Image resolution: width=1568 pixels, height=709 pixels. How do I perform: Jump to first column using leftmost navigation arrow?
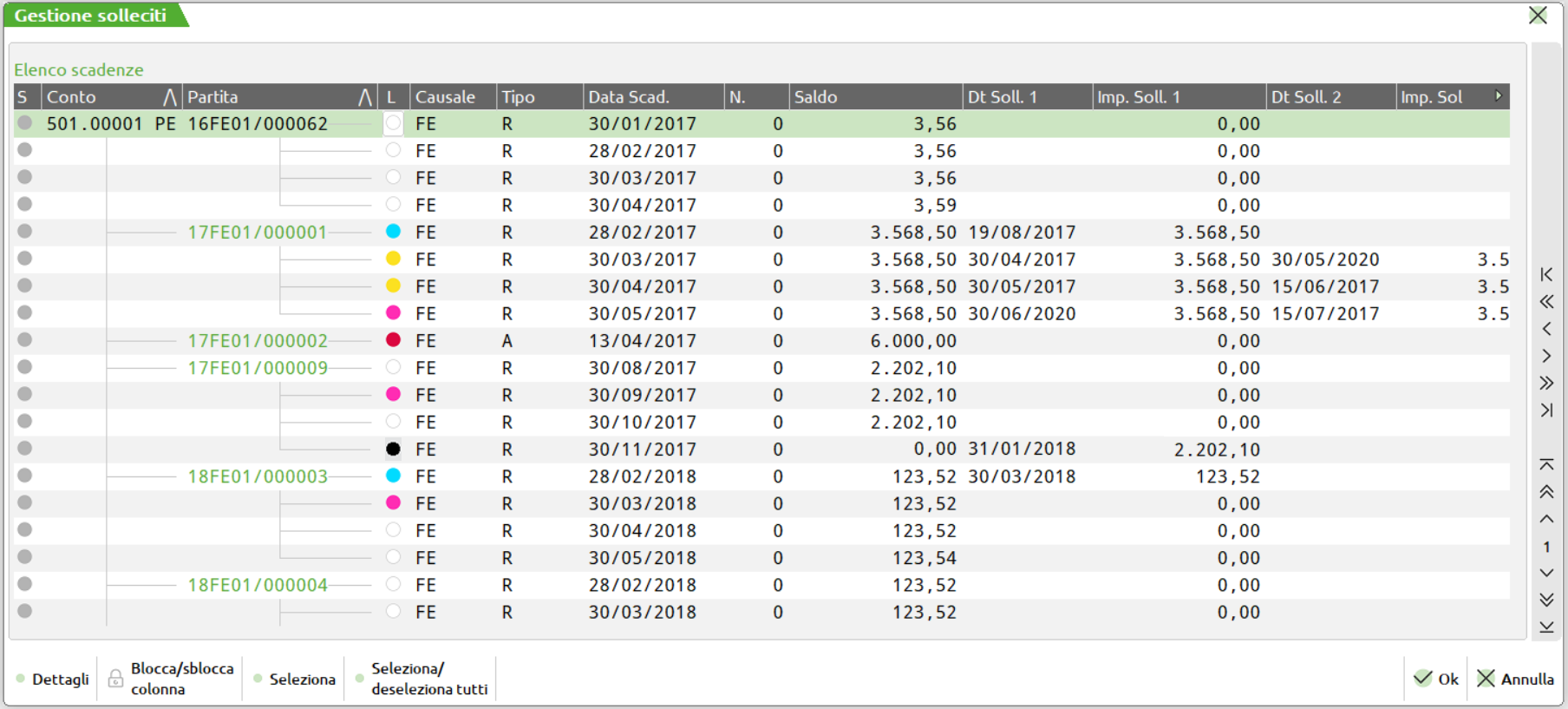(1546, 275)
